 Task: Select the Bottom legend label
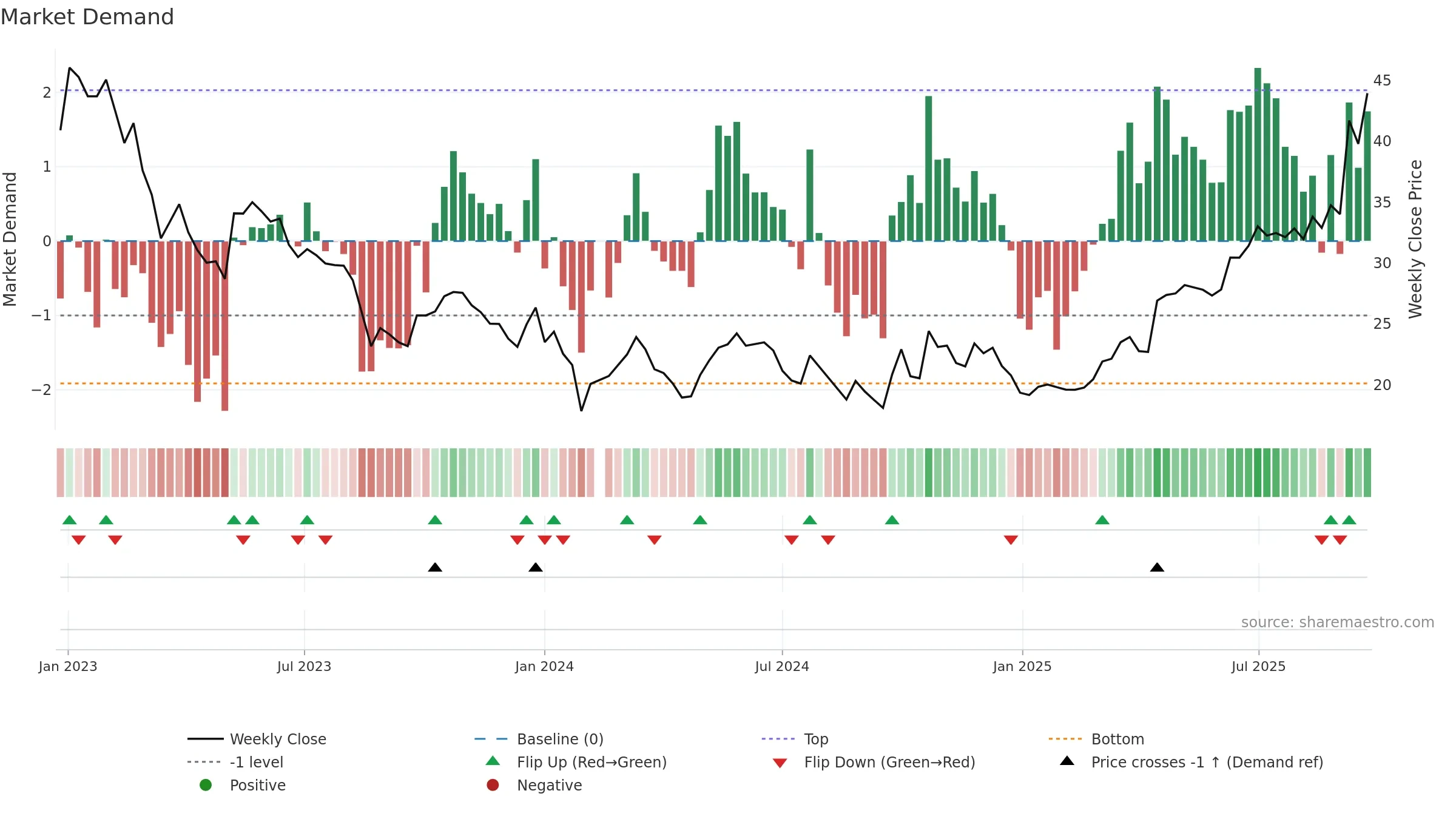coord(1117,739)
